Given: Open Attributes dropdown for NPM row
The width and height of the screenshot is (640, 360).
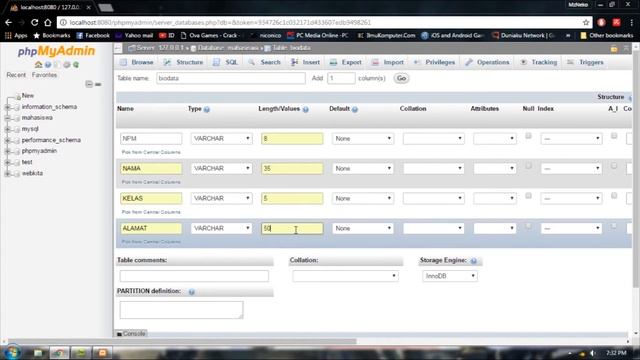Looking at the screenshot, I should tap(495, 139).
